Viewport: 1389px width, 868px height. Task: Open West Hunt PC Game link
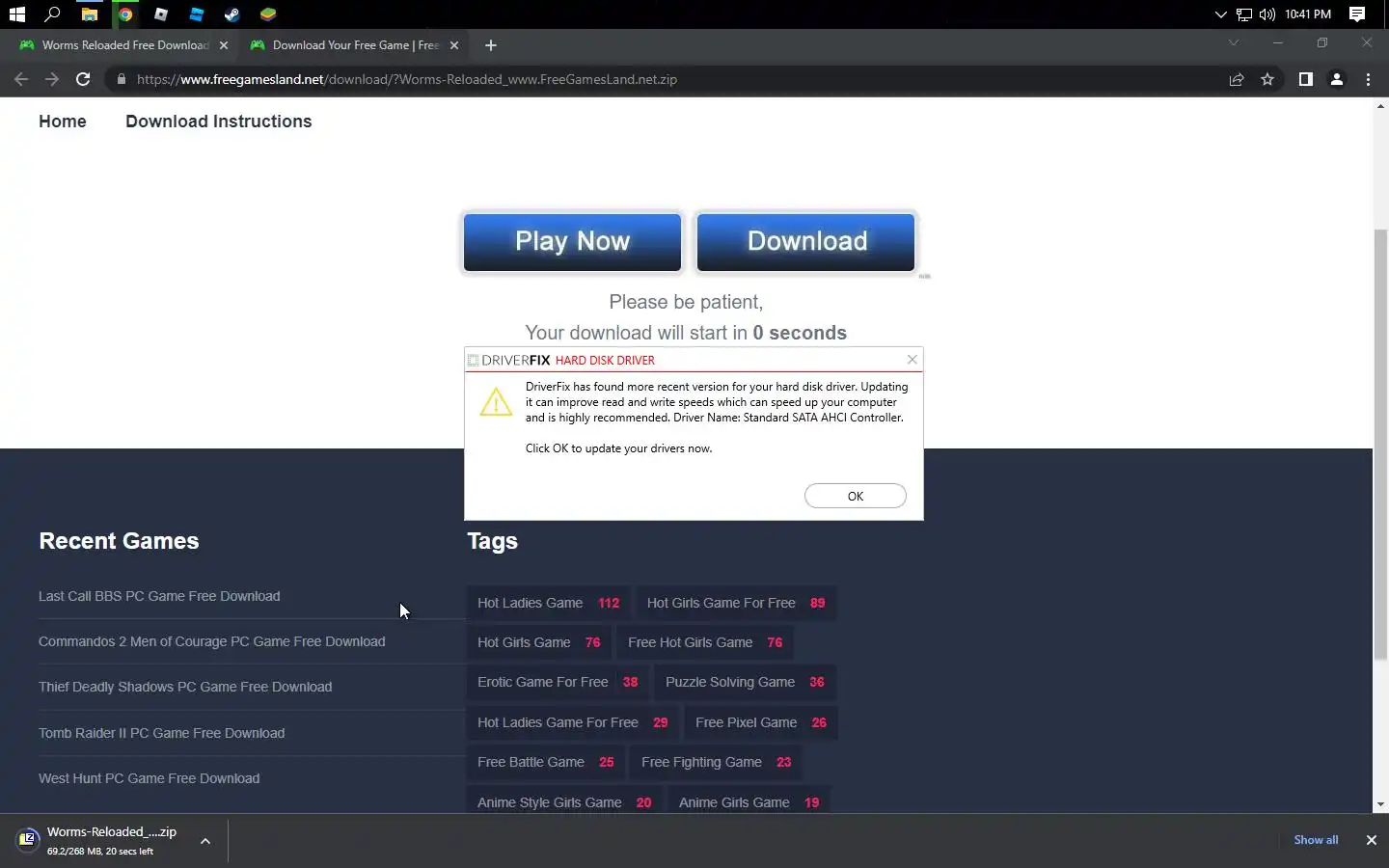coord(150,778)
